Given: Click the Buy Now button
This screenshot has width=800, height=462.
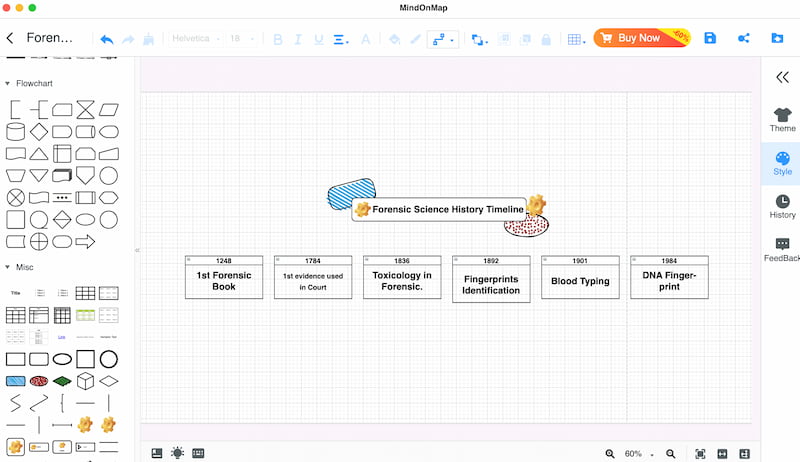Looking at the screenshot, I should [x=642, y=38].
